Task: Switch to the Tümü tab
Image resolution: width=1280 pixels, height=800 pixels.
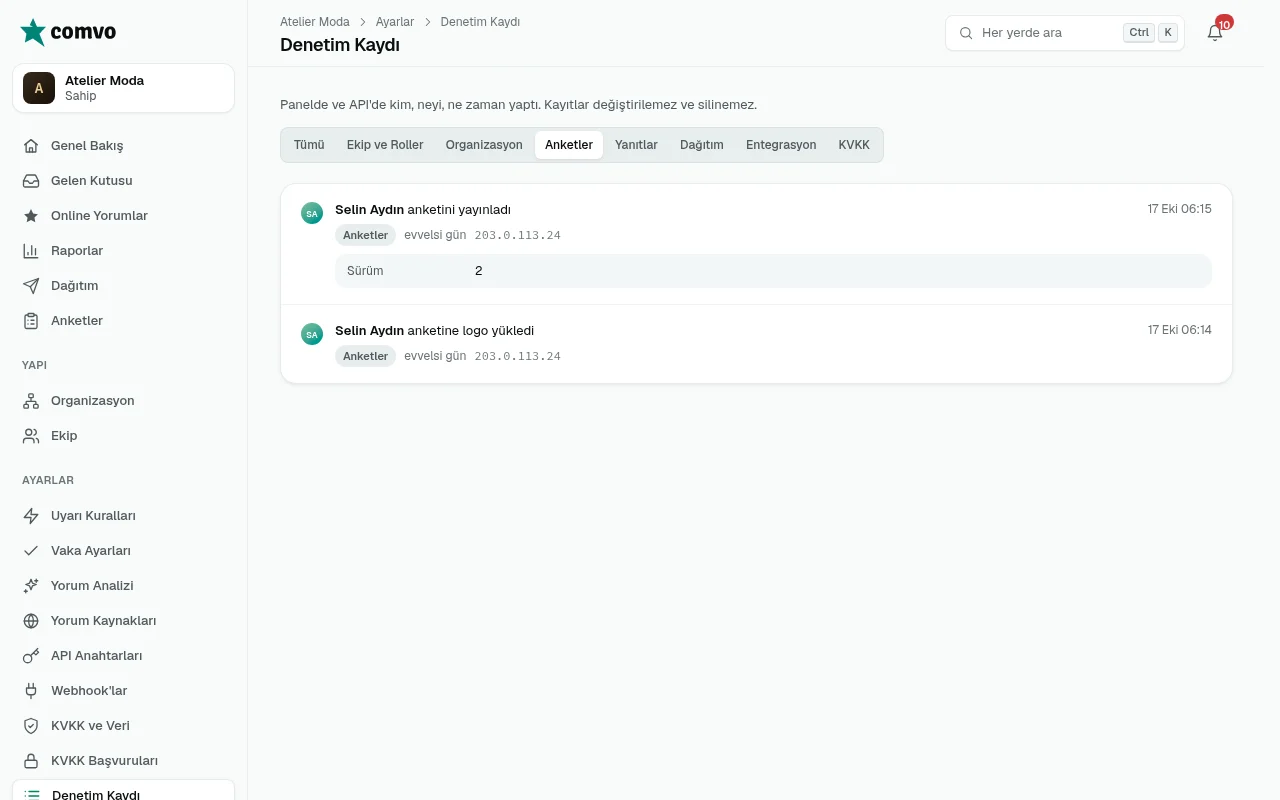Action: pyautogui.click(x=309, y=145)
